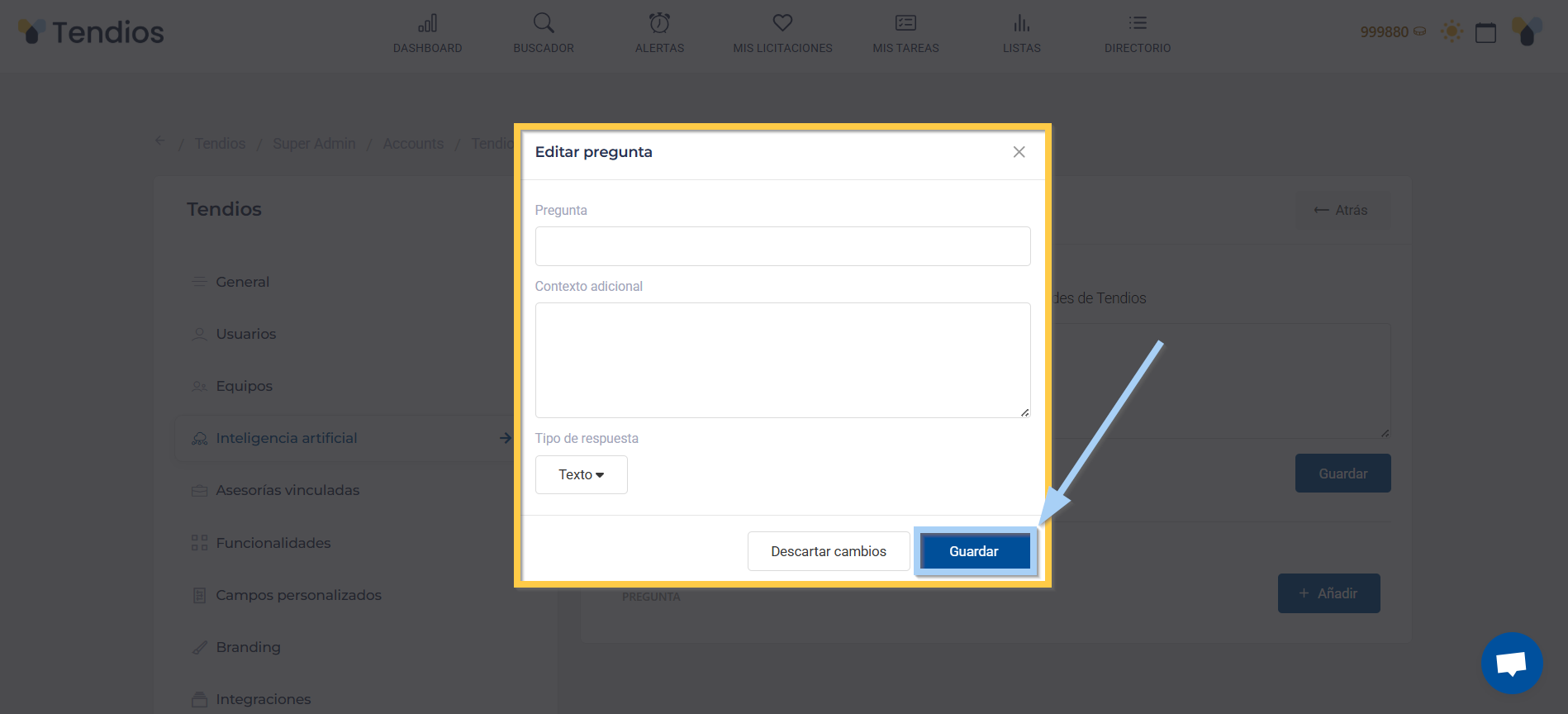Open the chat support bubble
1568x714 pixels.
1511,663
